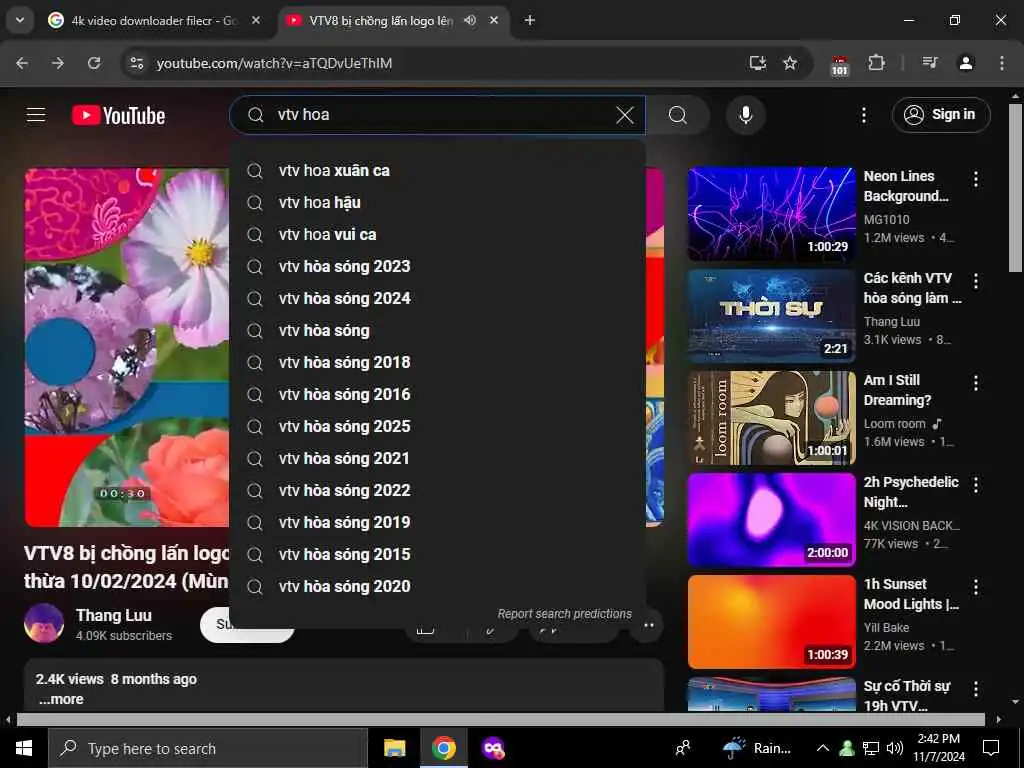Image resolution: width=1024 pixels, height=768 pixels.
Task: Switch to the 4k video downloader filecr tab
Action: [154, 21]
